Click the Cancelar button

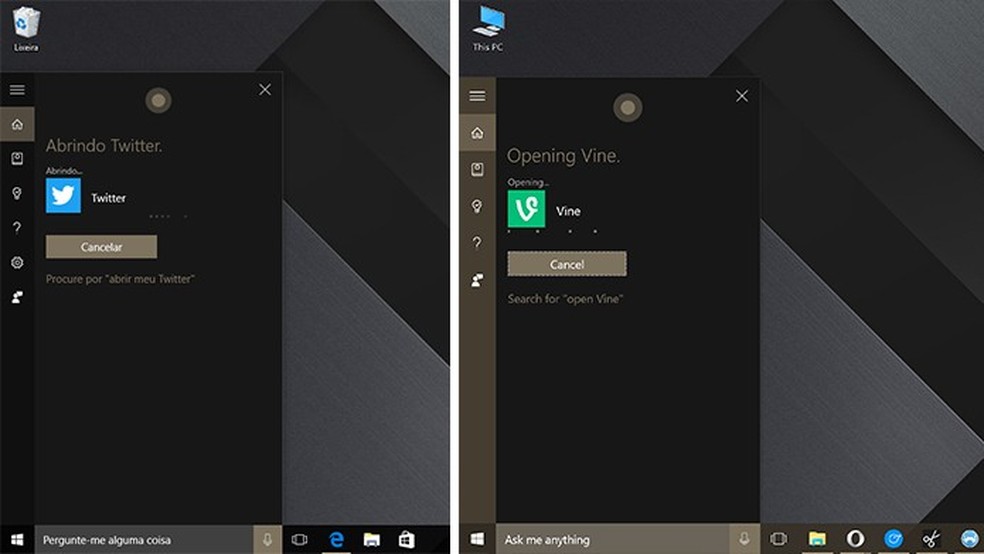coord(101,247)
